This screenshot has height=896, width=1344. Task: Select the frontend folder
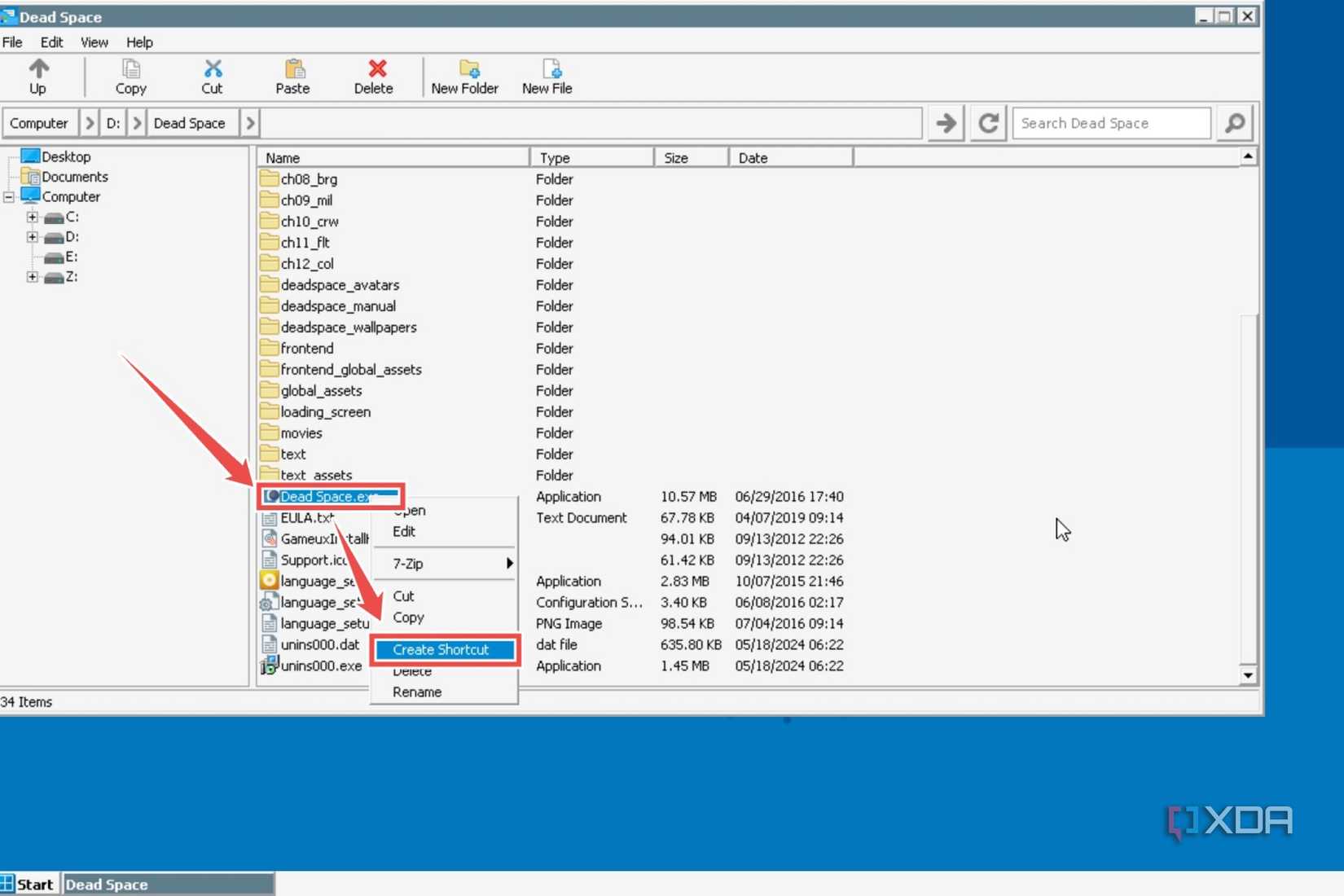point(296,349)
